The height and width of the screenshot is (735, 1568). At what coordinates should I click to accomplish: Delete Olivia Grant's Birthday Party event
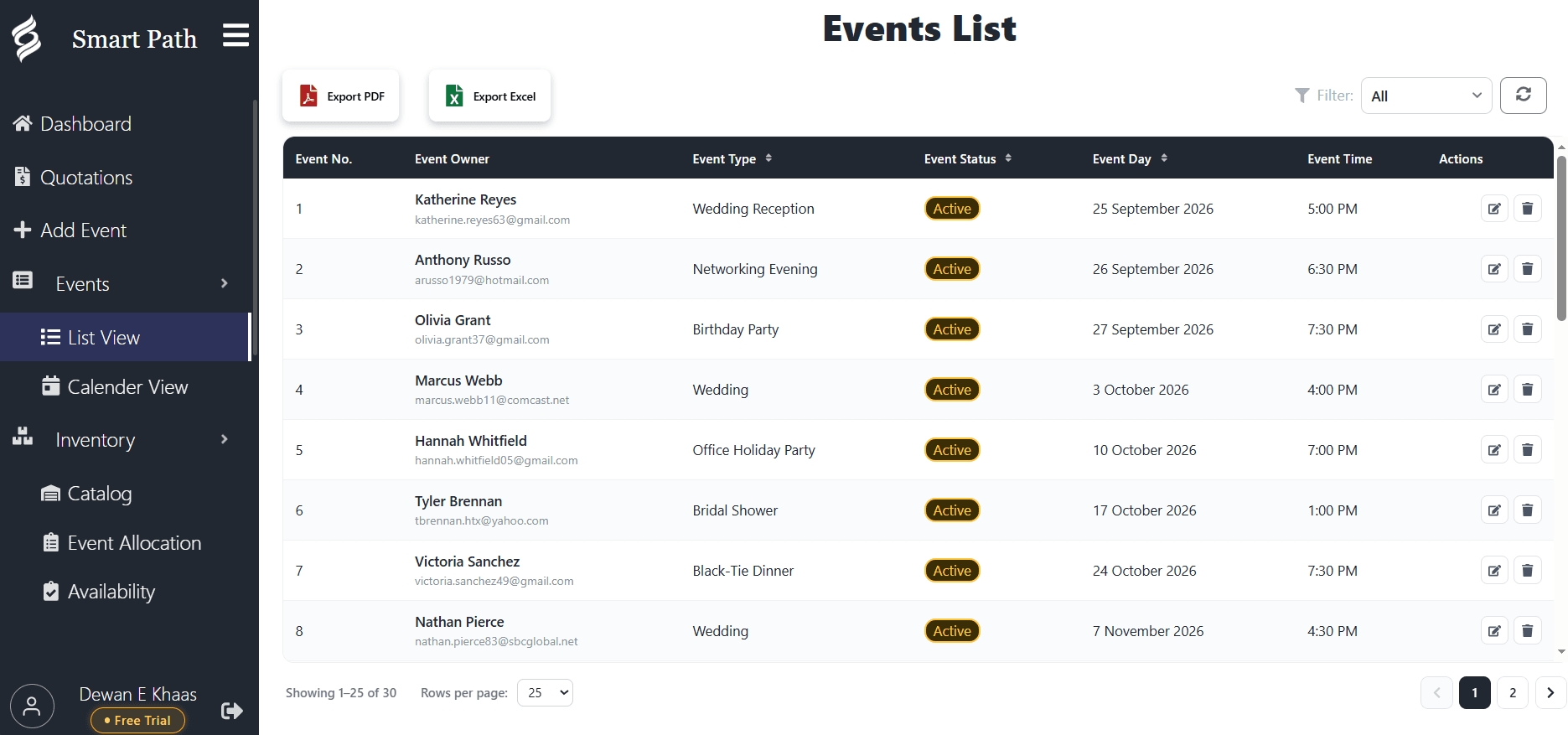[1527, 329]
